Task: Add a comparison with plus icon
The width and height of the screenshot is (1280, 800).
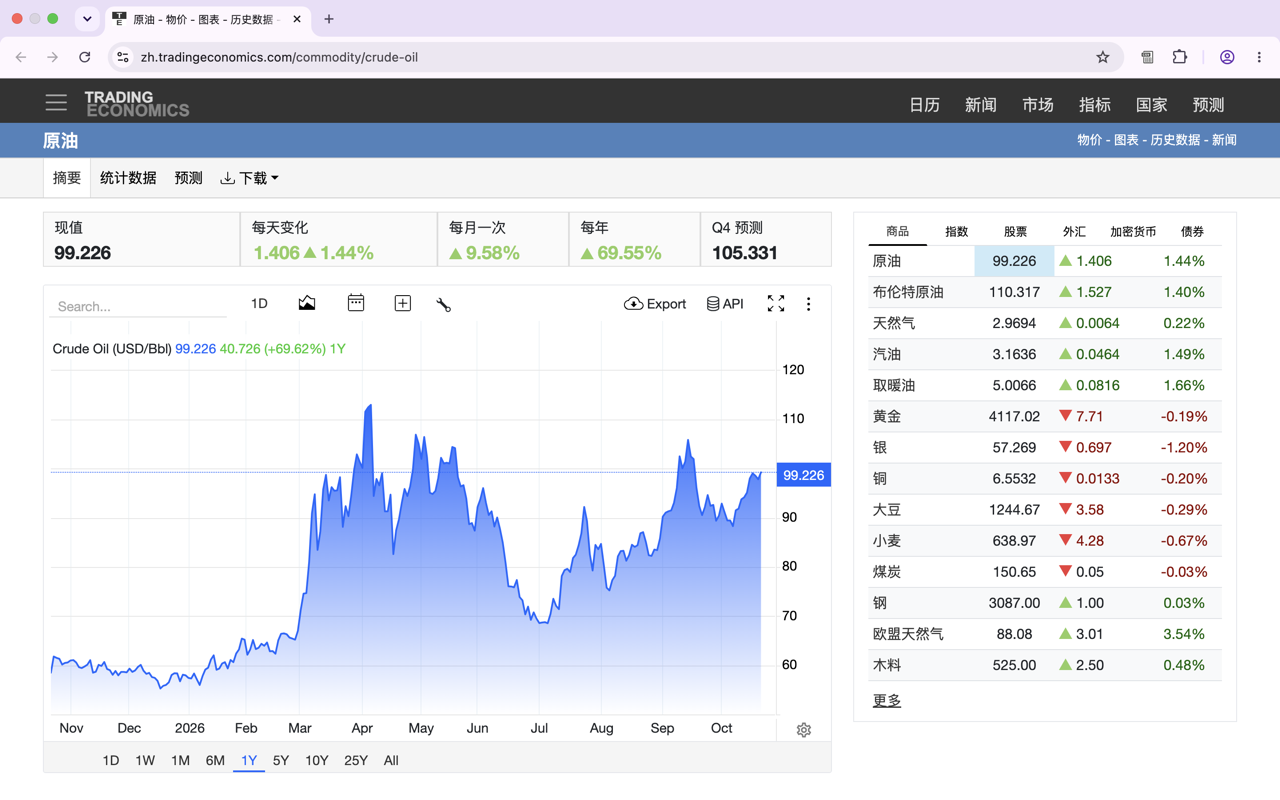Action: [x=403, y=303]
